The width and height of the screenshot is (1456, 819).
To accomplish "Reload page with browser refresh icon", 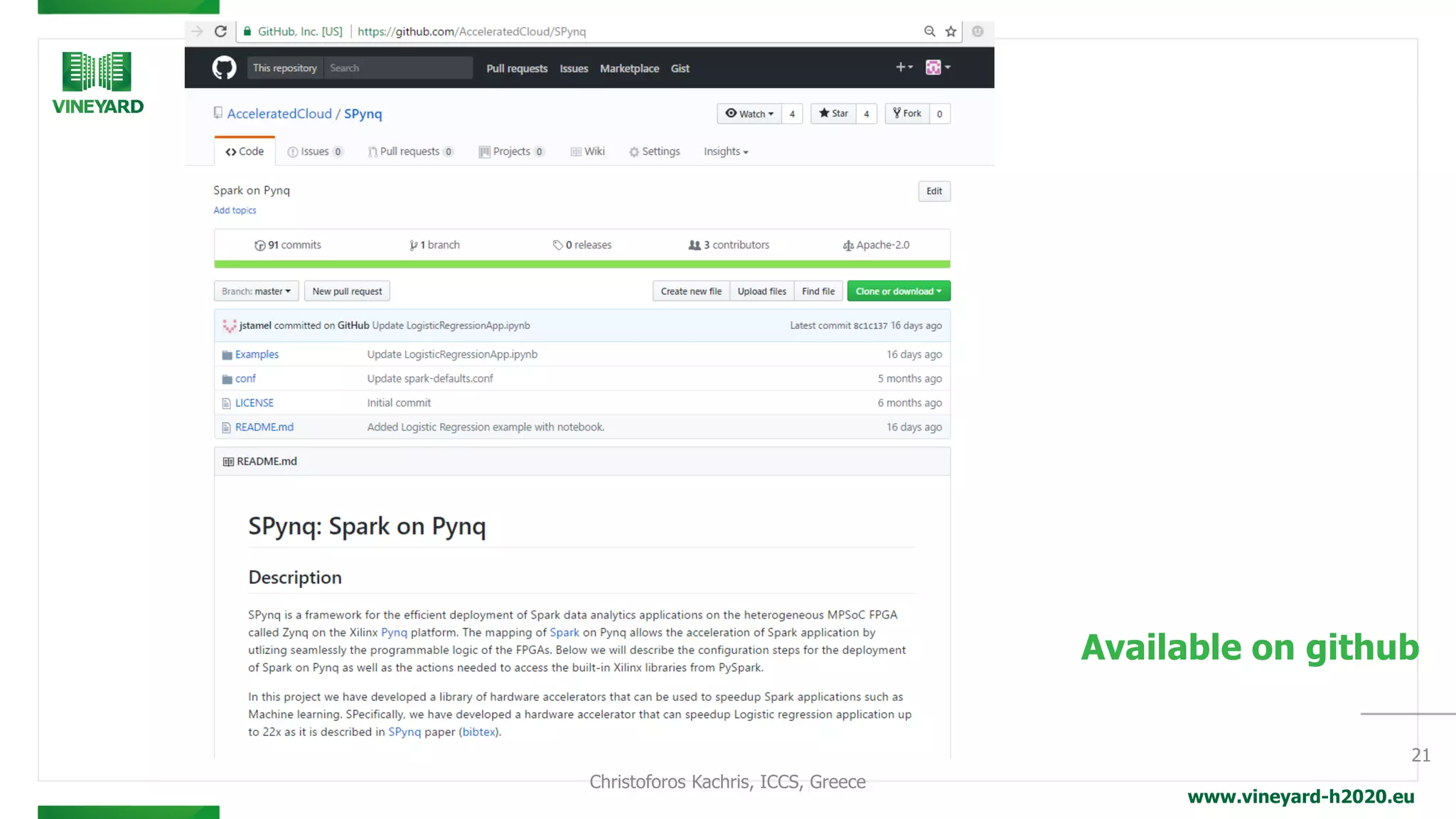I will [x=220, y=31].
